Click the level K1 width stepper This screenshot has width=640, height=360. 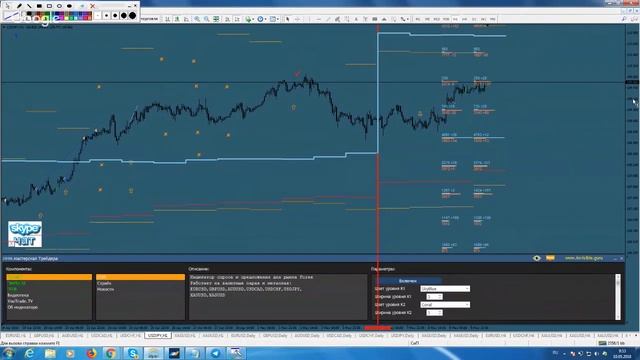[434, 297]
